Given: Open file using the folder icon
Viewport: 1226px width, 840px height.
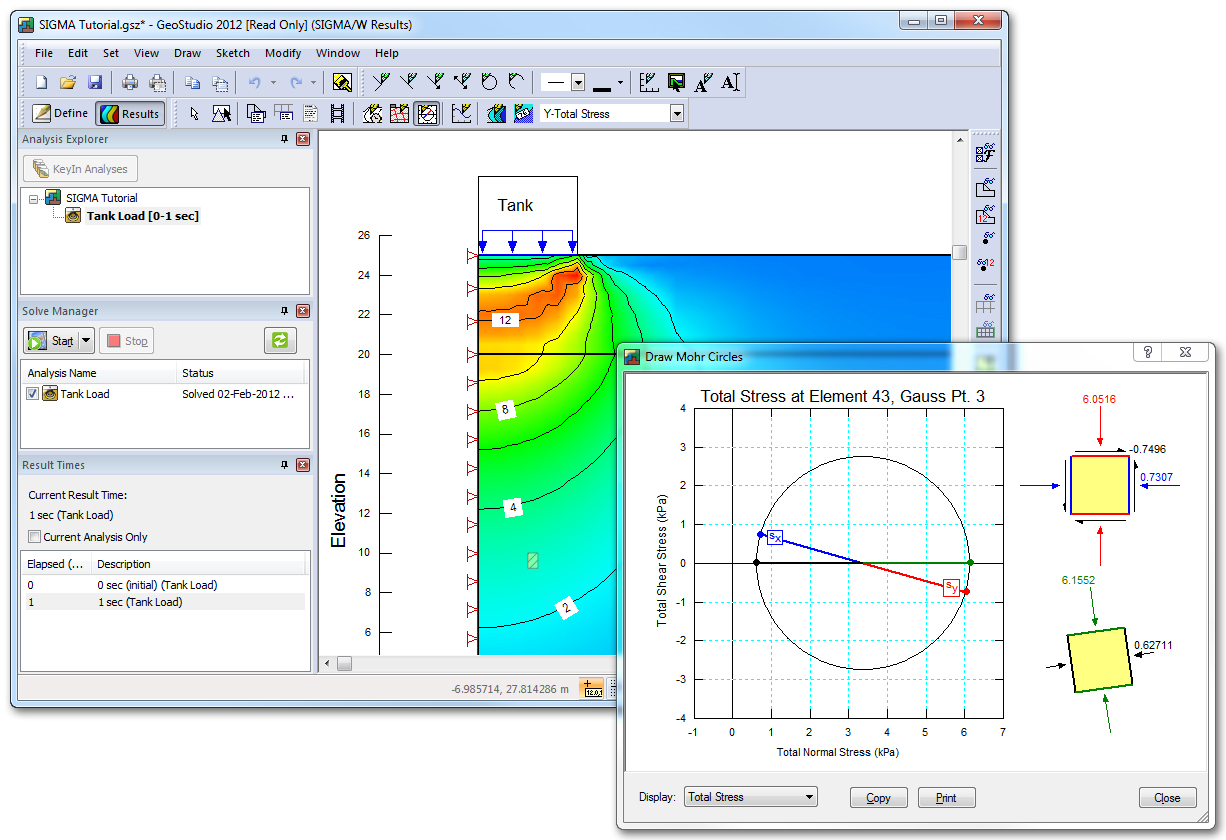Looking at the screenshot, I should coord(68,82).
